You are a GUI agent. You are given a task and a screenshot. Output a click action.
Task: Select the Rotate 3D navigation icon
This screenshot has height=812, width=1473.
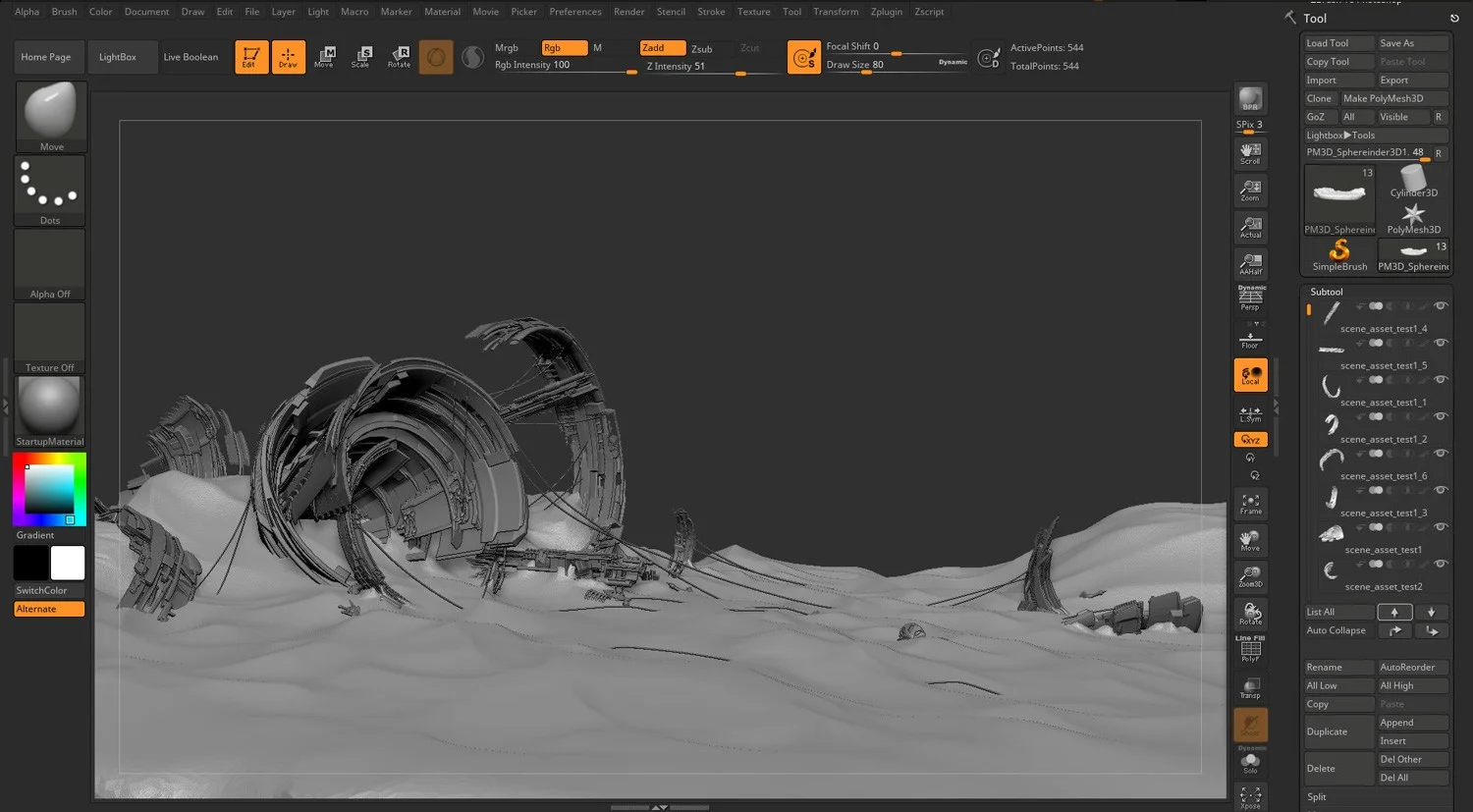point(1249,613)
